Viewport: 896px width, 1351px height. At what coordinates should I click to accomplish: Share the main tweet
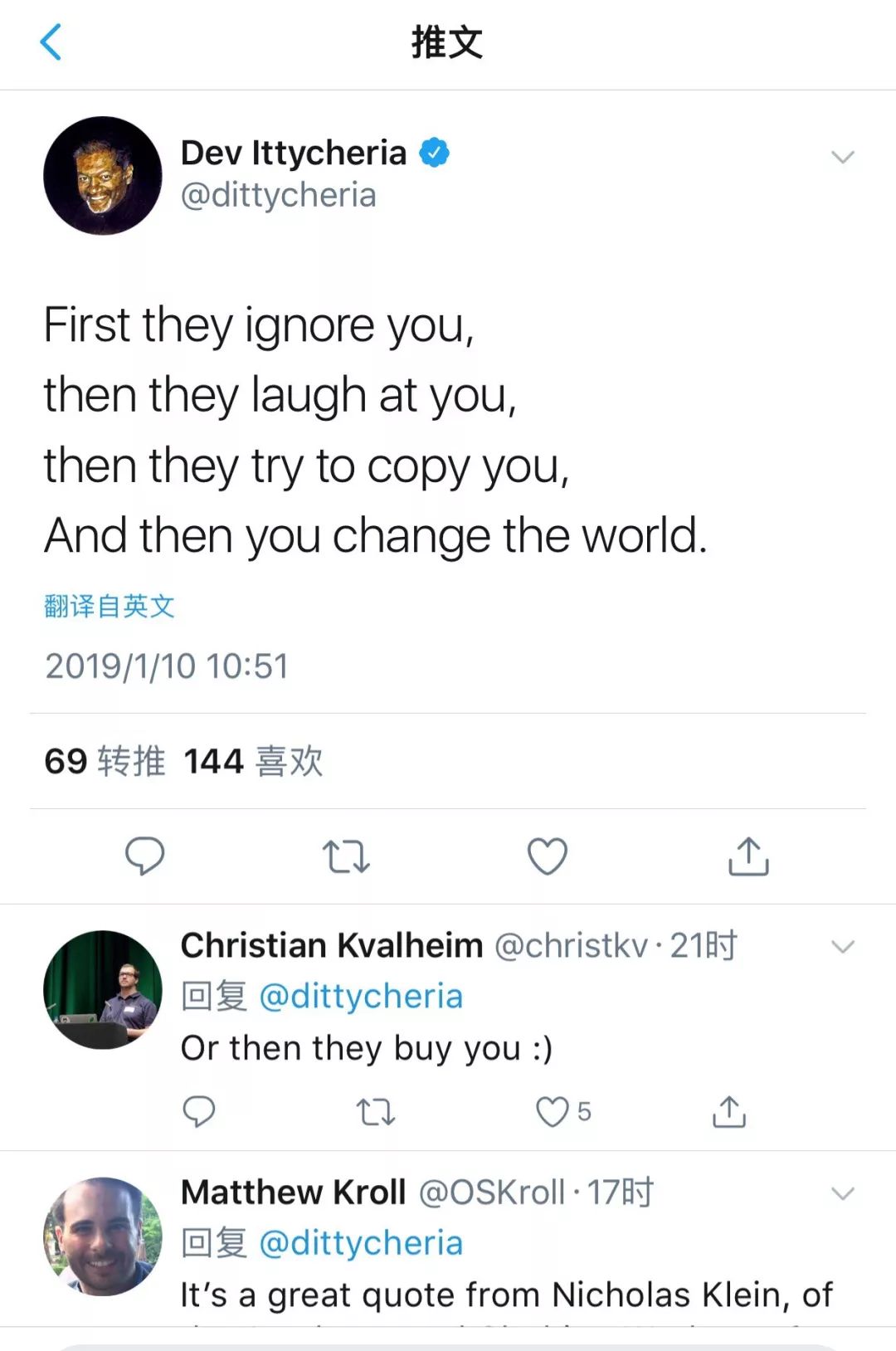748,856
